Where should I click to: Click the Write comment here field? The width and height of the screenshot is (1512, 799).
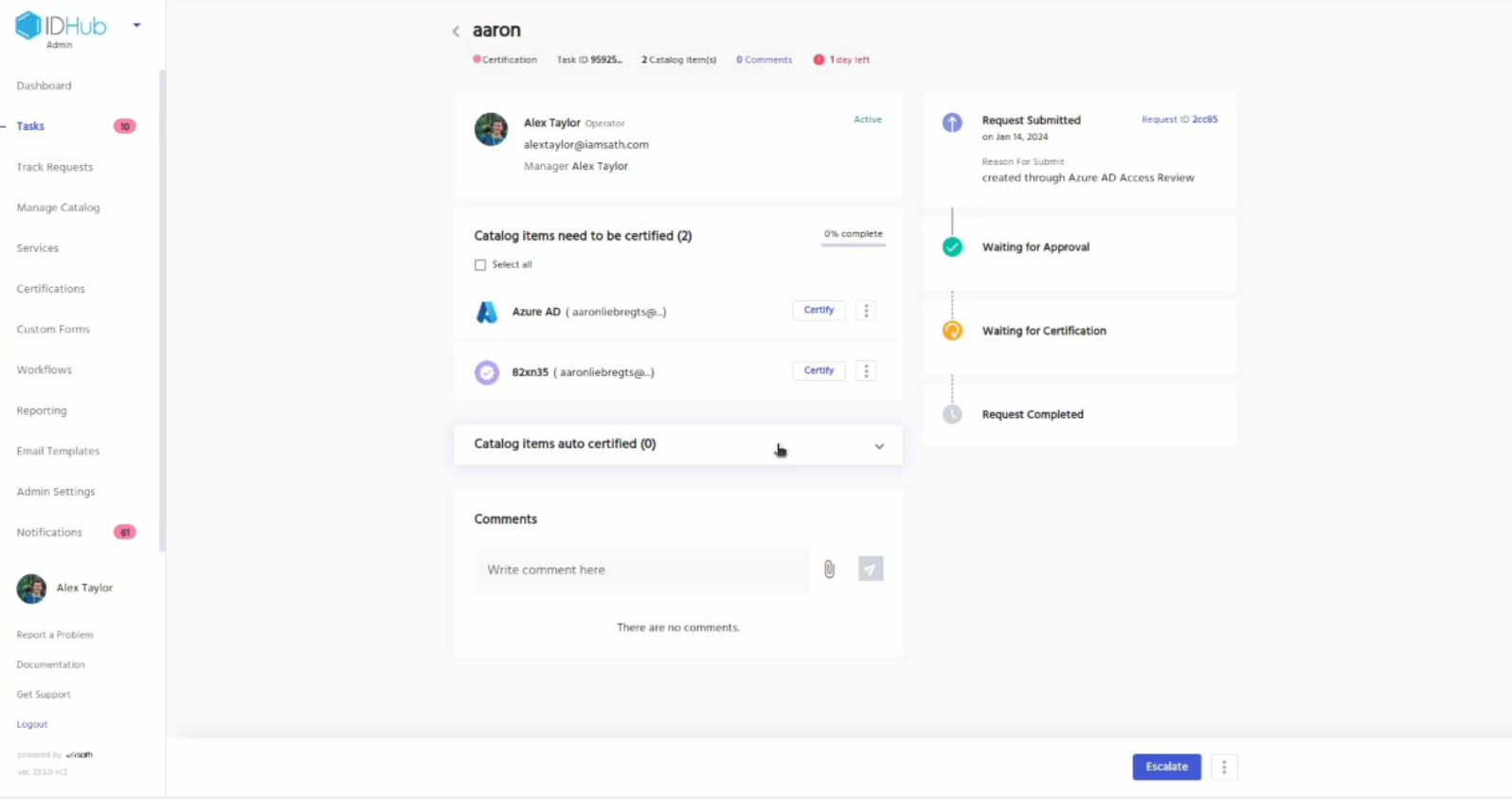tap(641, 570)
